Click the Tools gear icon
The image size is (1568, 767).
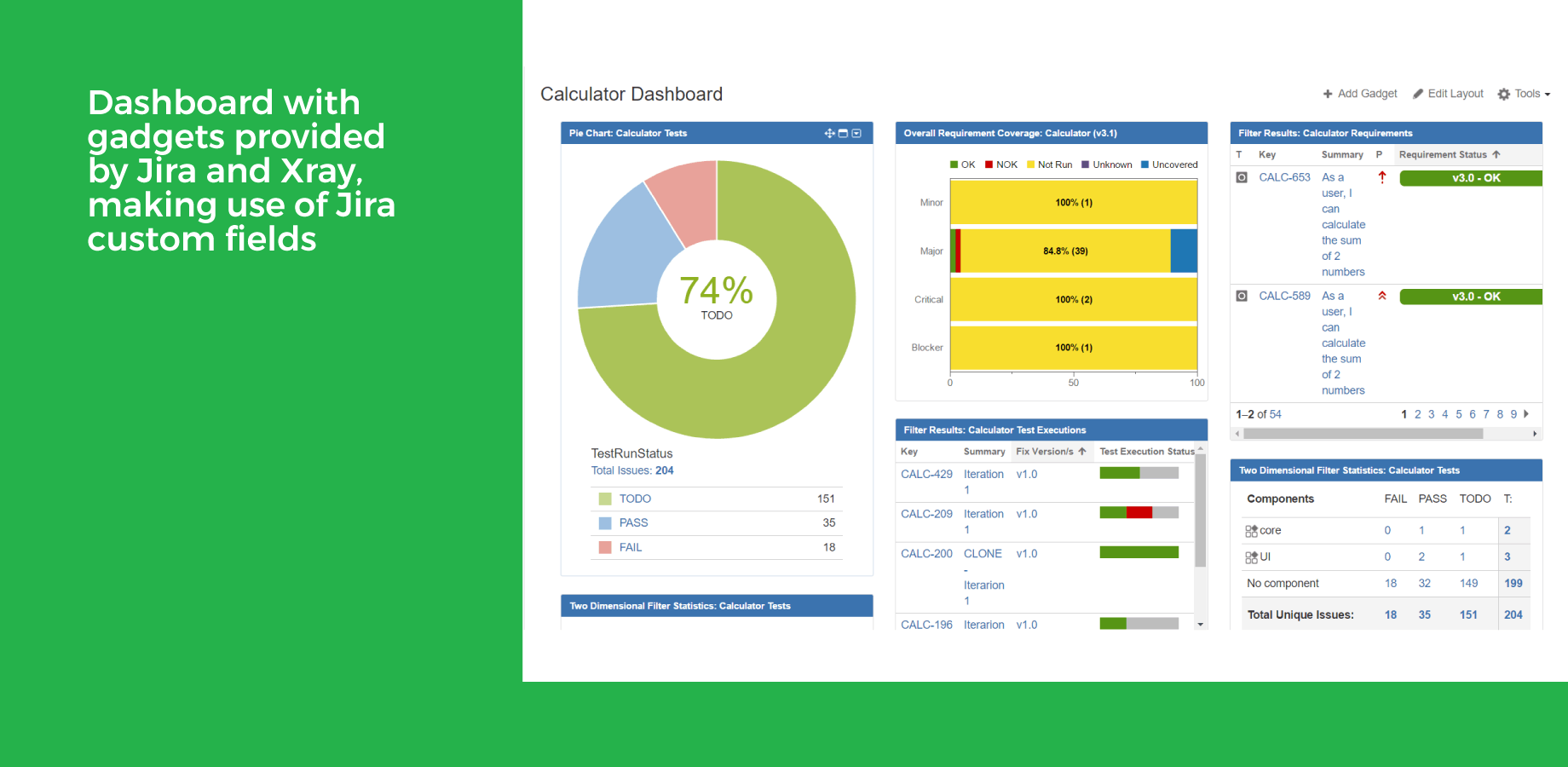(1503, 94)
